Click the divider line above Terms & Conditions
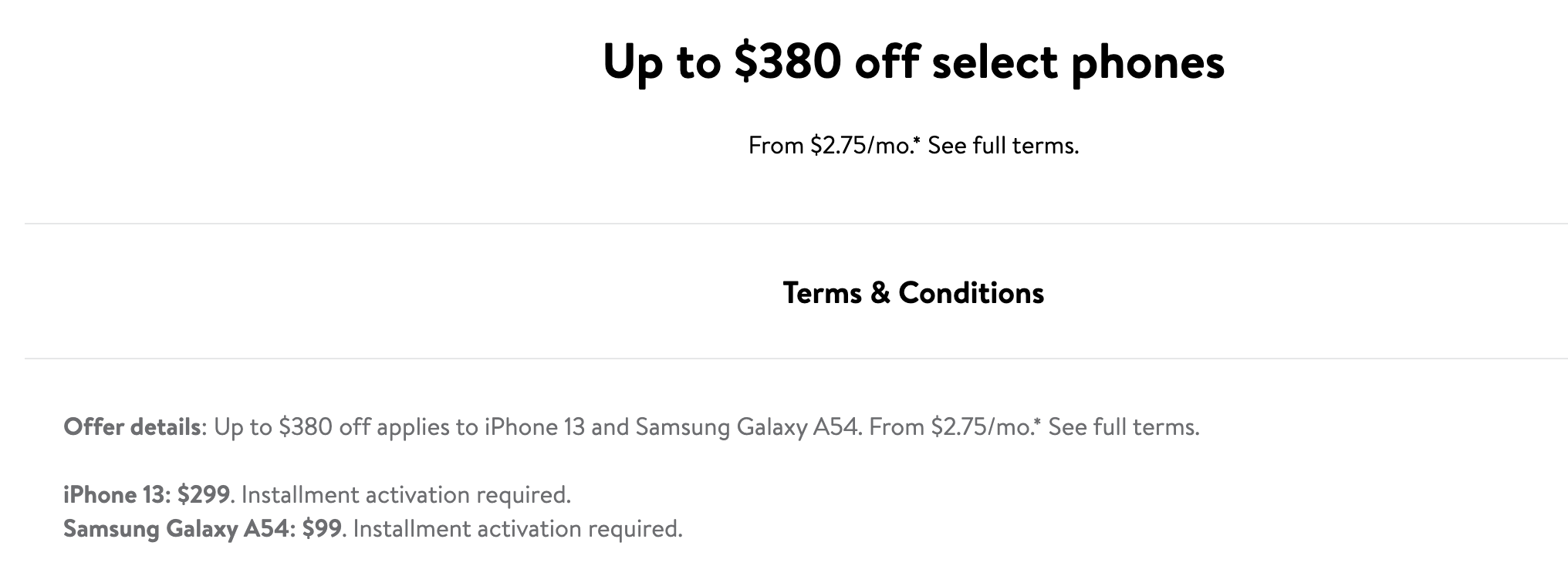 coord(796,224)
